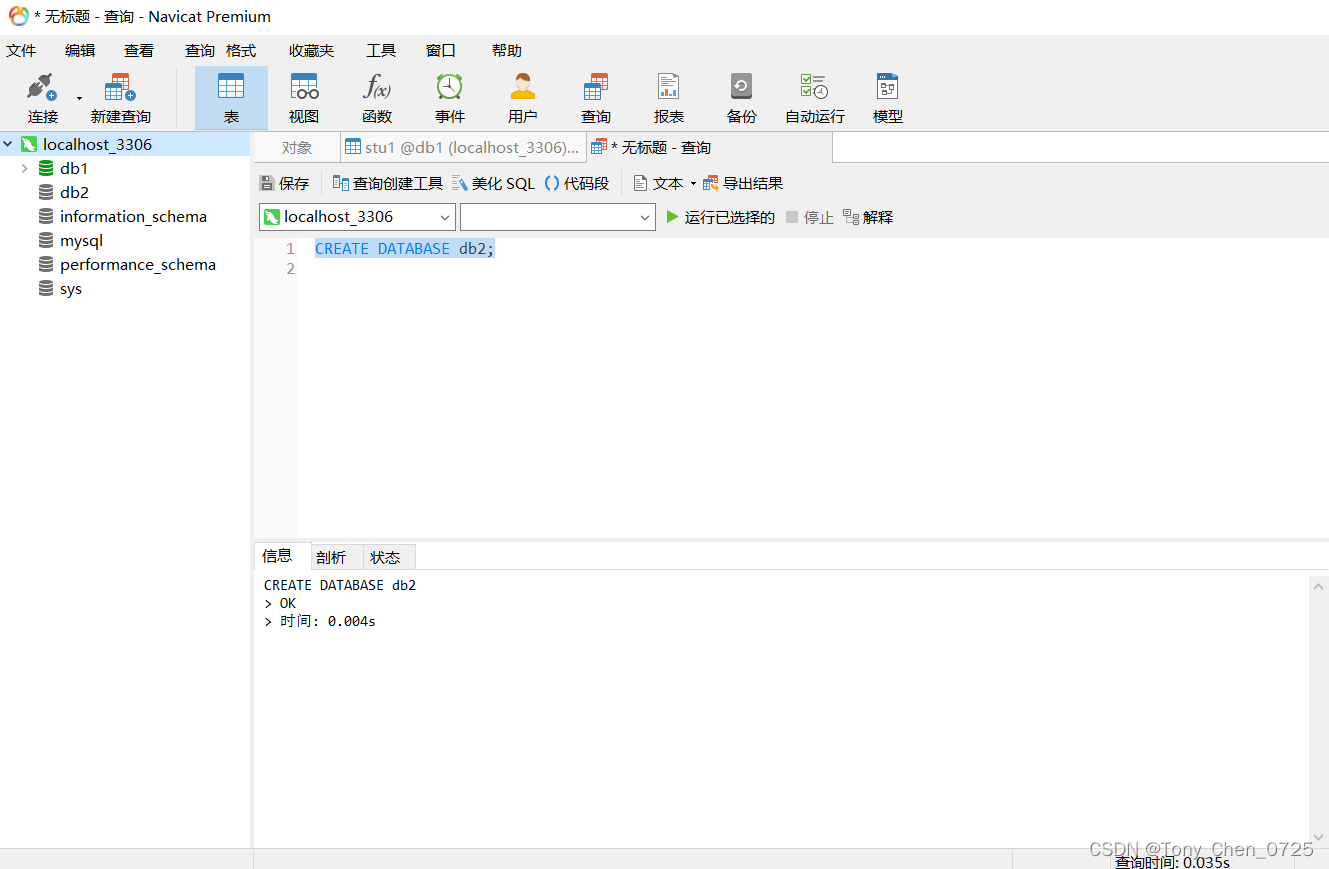Screen dimensions: 1329x869
Task: Open the Tools (工具) menu
Action: tap(381, 50)
